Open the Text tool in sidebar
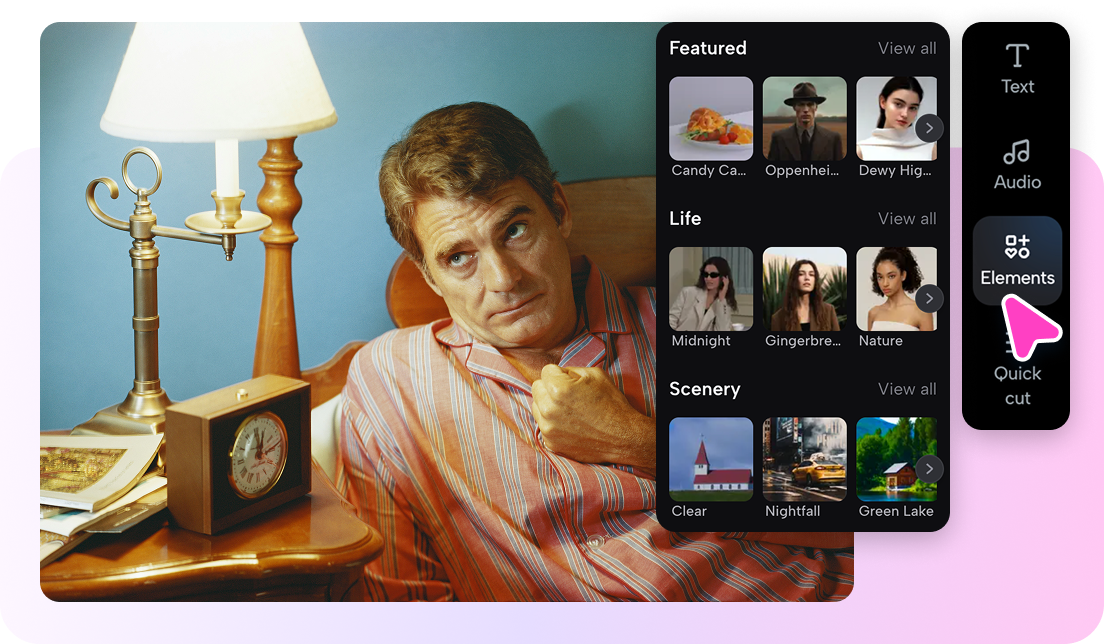1104x644 pixels. coord(1017,69)
